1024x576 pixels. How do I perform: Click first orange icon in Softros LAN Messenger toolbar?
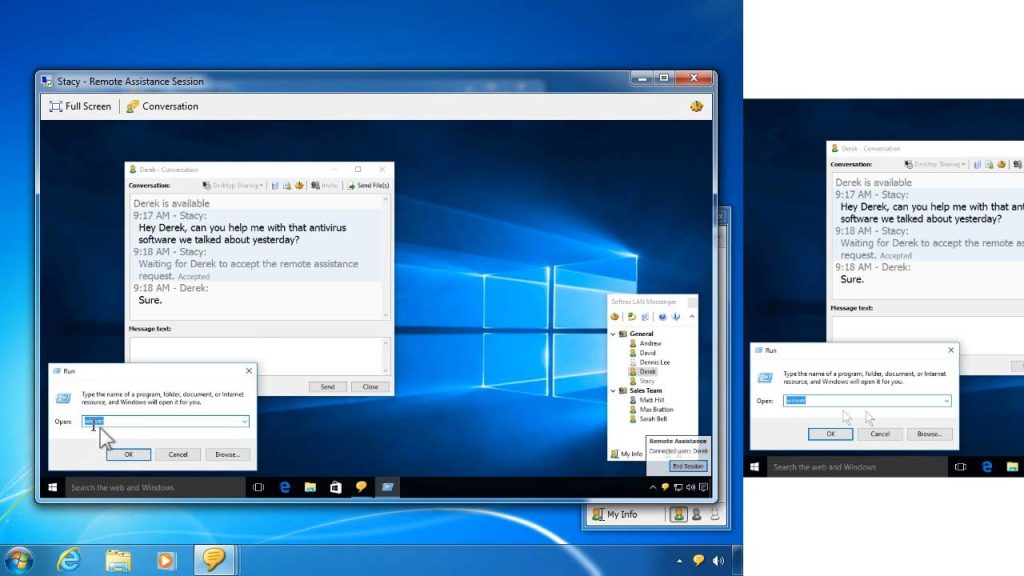[x=615, y=317]
